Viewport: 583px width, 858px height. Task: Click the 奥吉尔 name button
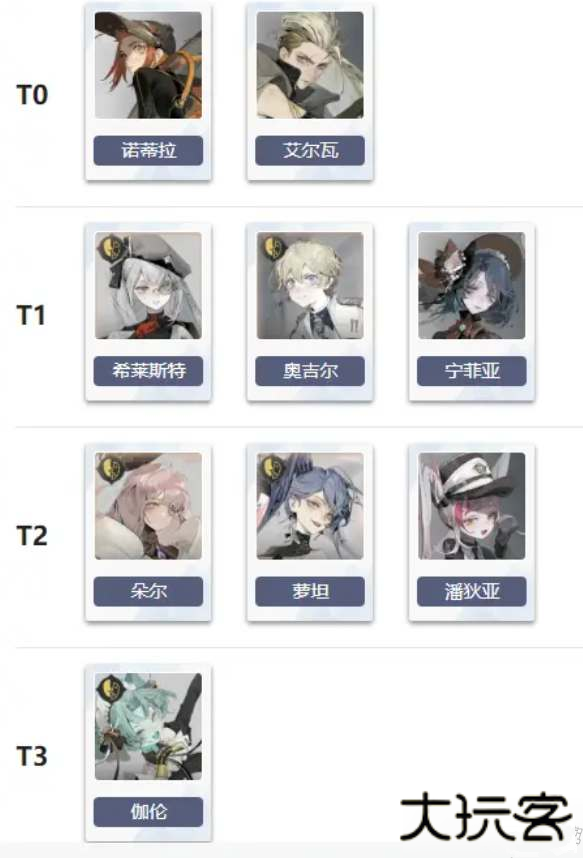coord(310,371)
